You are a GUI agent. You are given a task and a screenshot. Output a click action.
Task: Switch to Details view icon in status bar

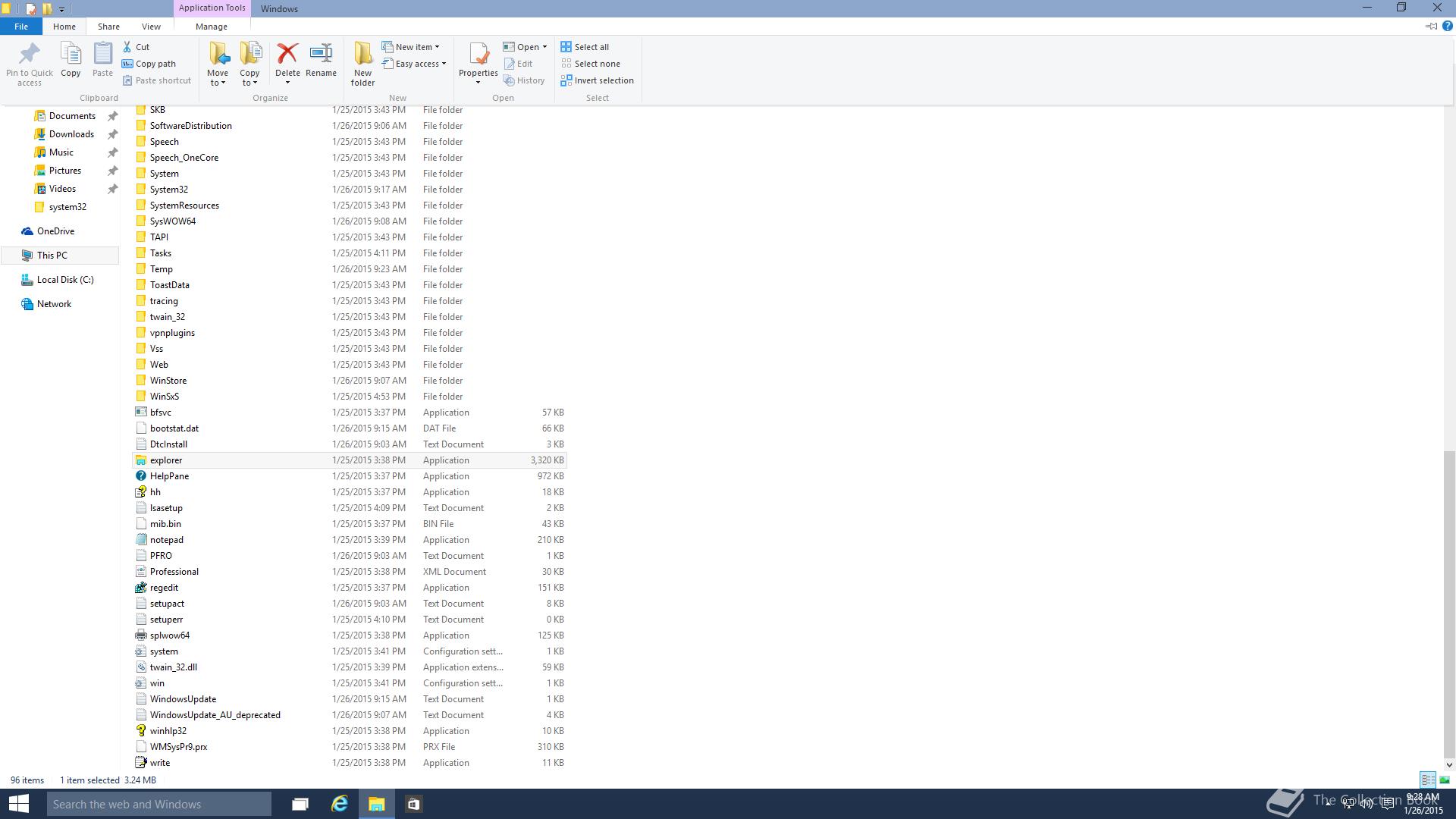click(1428, 780)
